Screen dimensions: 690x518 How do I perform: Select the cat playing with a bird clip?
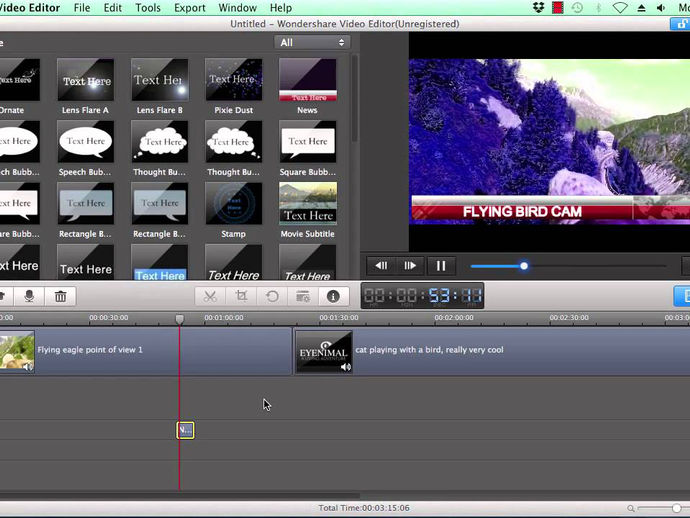coord(492,351)
